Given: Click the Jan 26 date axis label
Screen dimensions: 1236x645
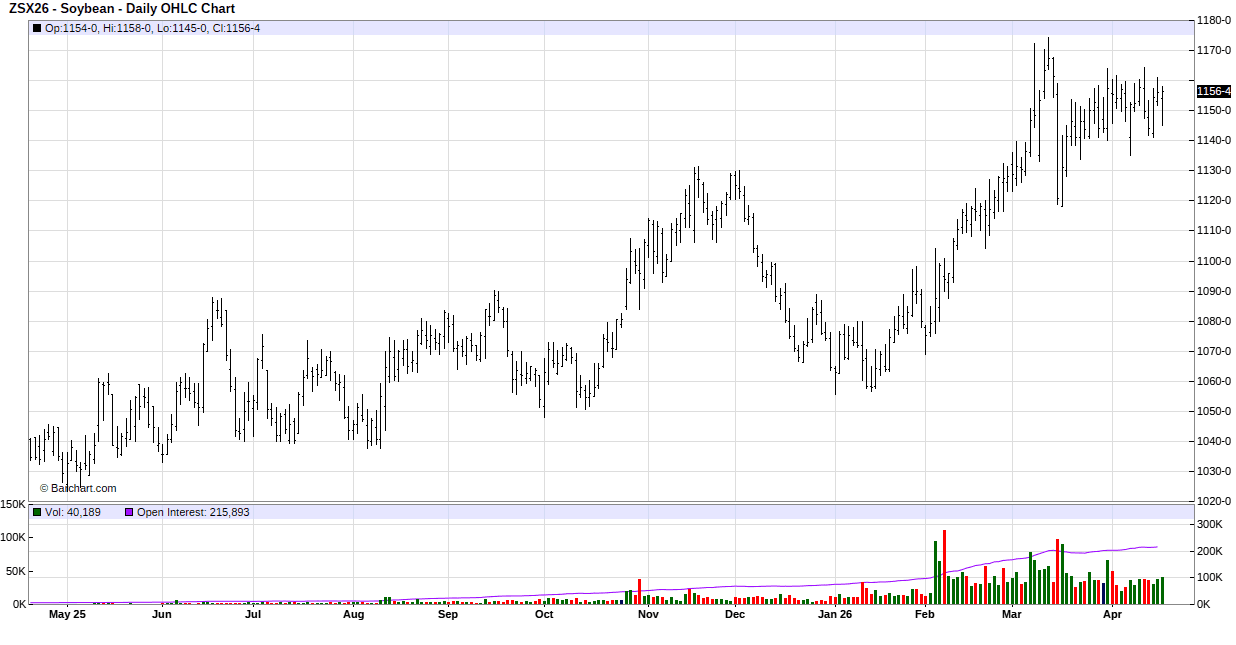Looking at the screenshot, I should tap(835, 615).
